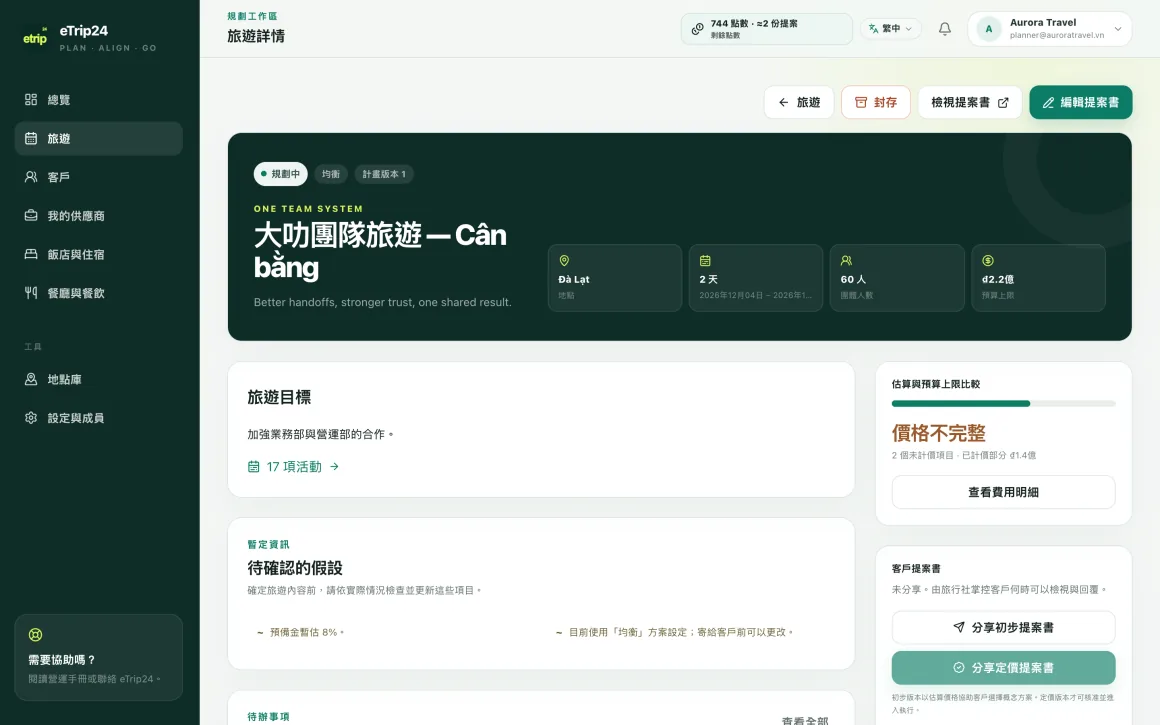Click the paper plane icon on 分享初步提案書
This screenshot has height=725, width=1160.
[959, 627]
